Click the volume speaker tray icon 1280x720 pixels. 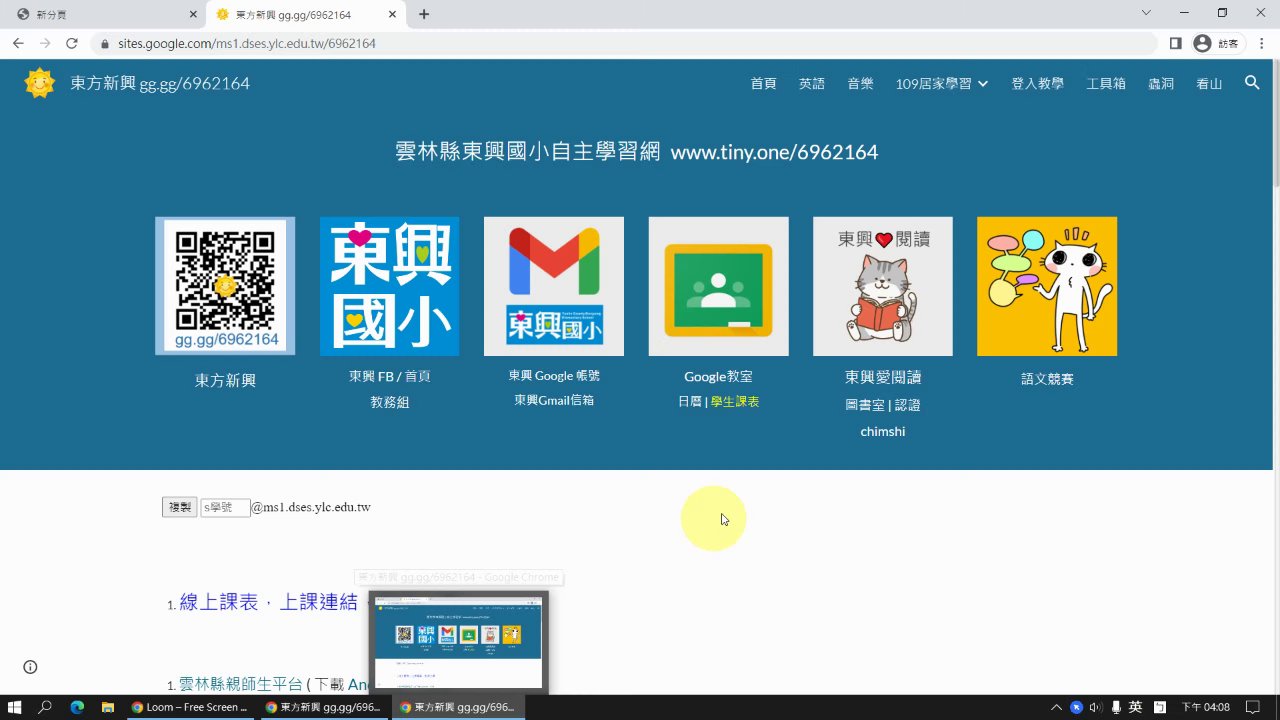click(1095, 707)
